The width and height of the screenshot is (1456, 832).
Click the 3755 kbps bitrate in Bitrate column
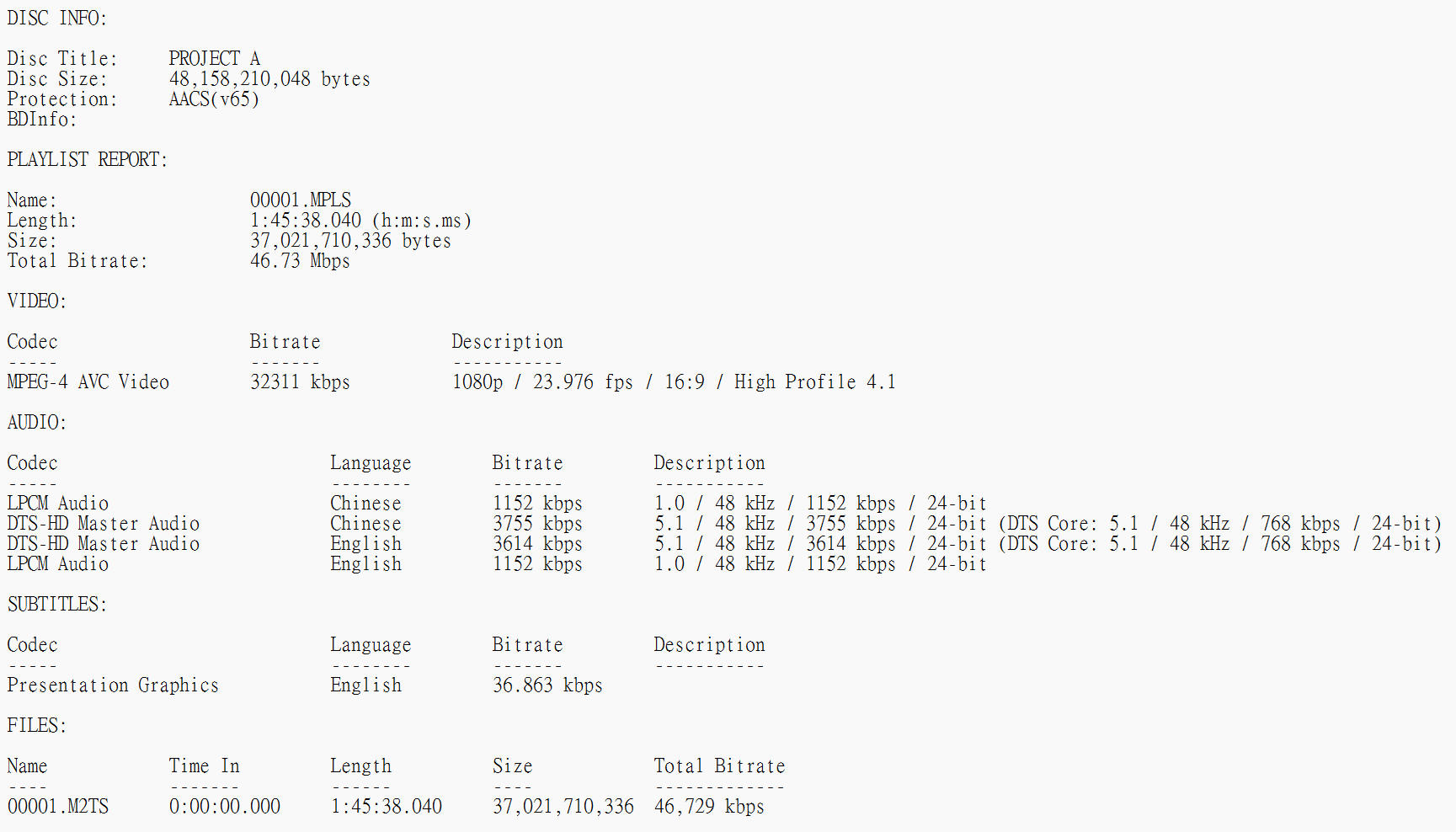coord(536,523)
